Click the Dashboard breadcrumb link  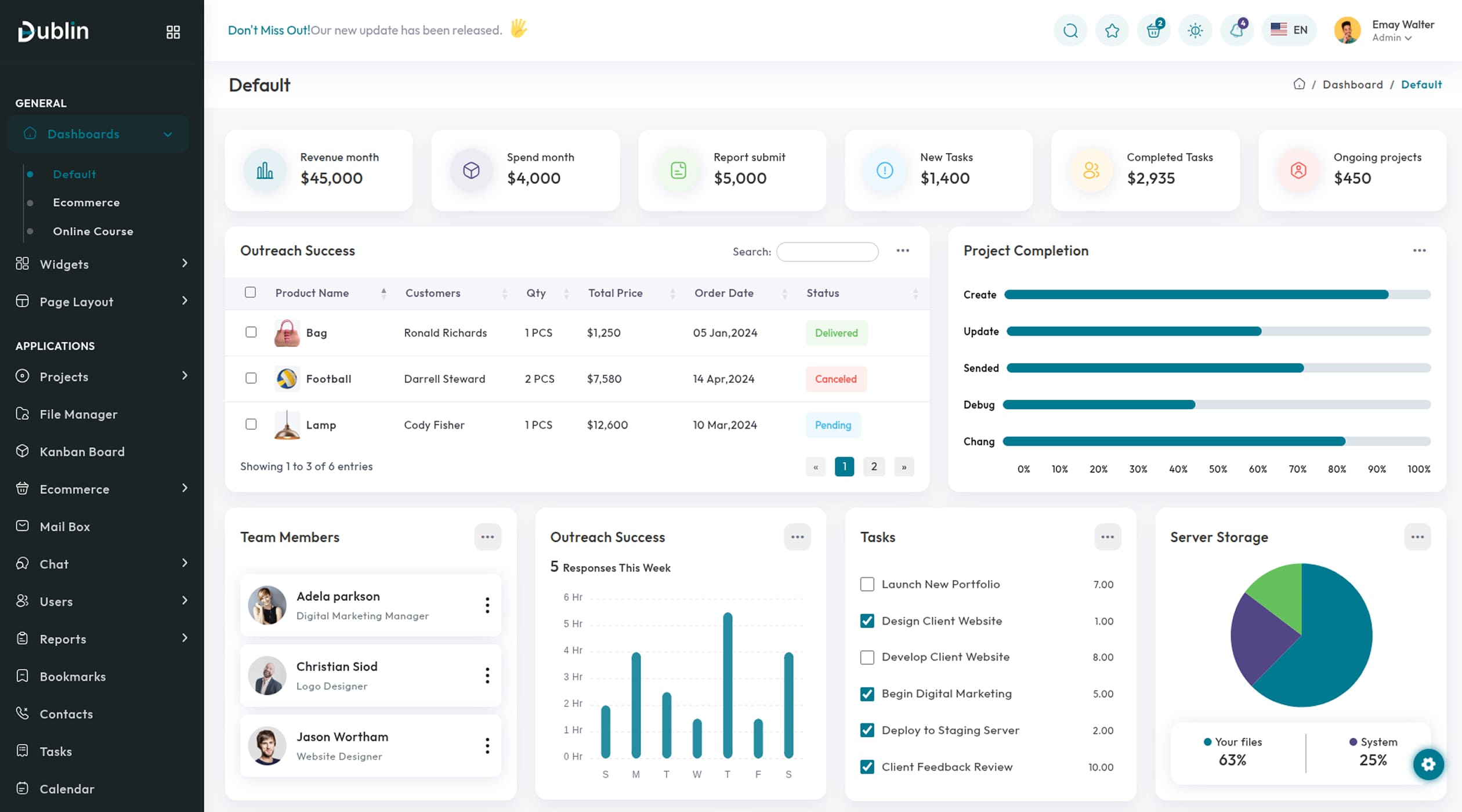[1352, 85]
